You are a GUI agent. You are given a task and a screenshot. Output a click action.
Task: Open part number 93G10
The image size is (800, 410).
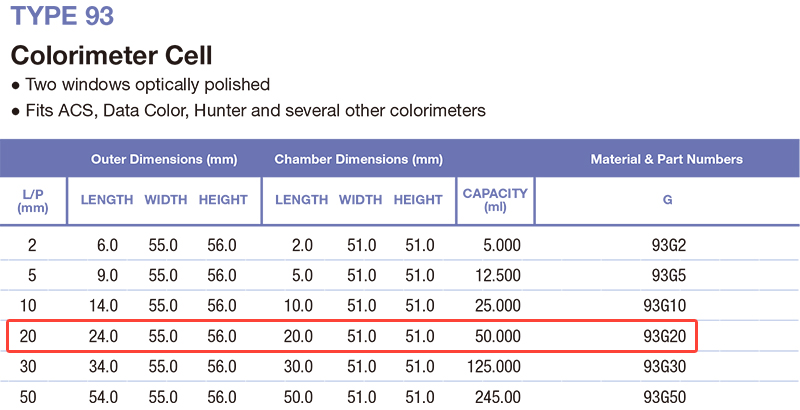pyautogui.click(x=665, y=306)
